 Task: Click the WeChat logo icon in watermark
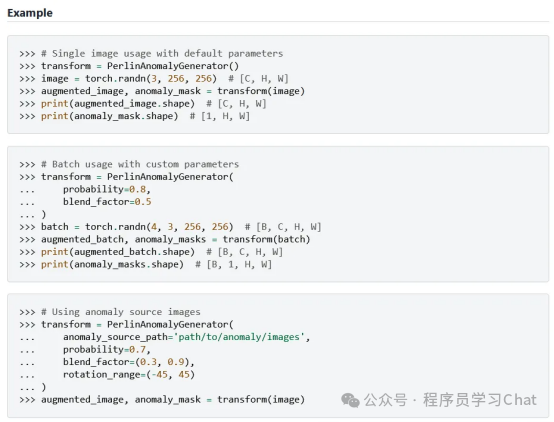(350, 400)
